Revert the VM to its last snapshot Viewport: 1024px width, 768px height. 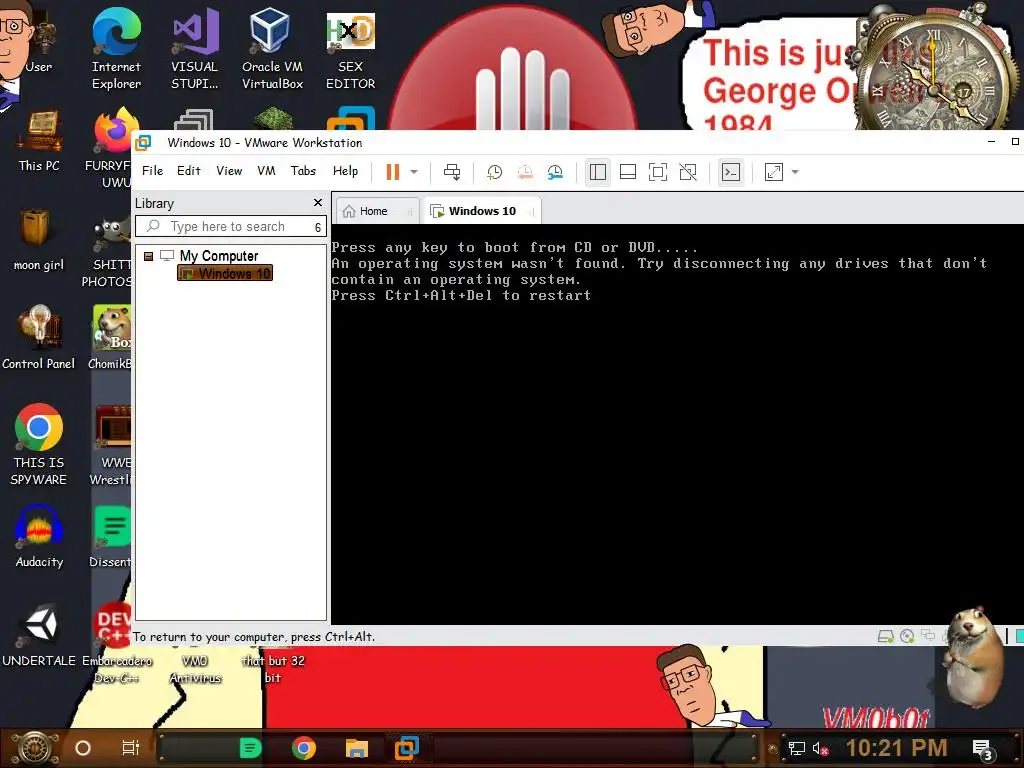click(x=525, y=172)
